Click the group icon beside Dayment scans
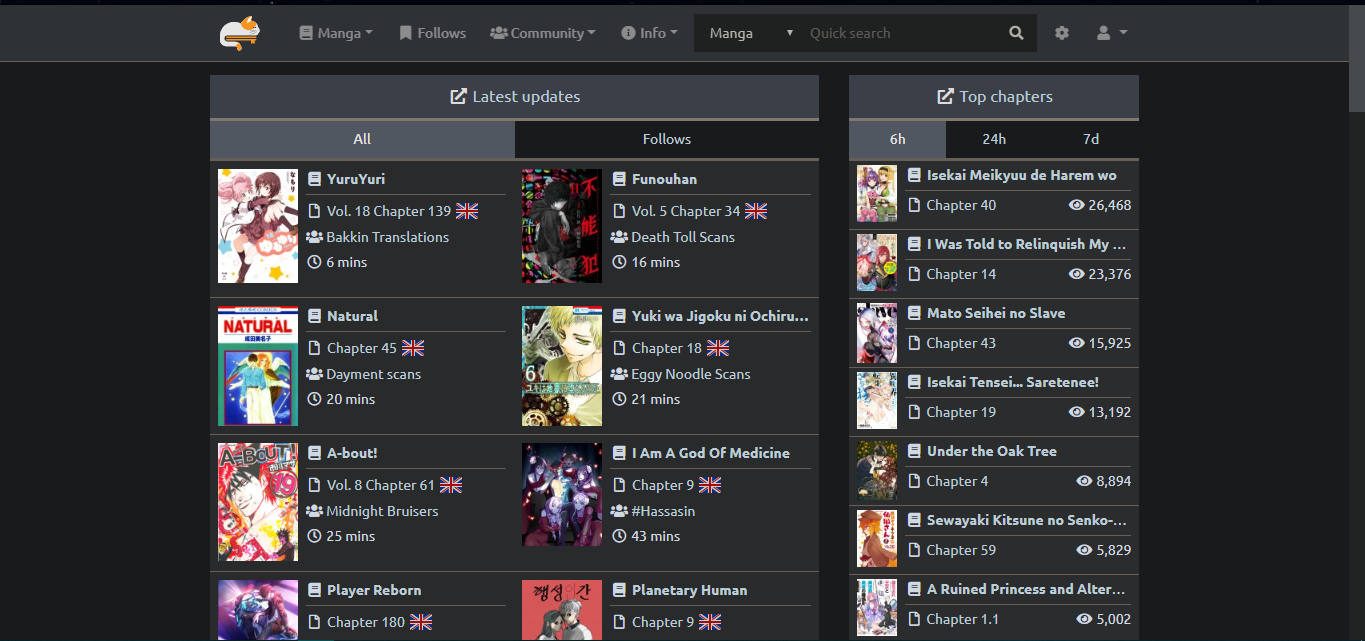 [315, 374]
